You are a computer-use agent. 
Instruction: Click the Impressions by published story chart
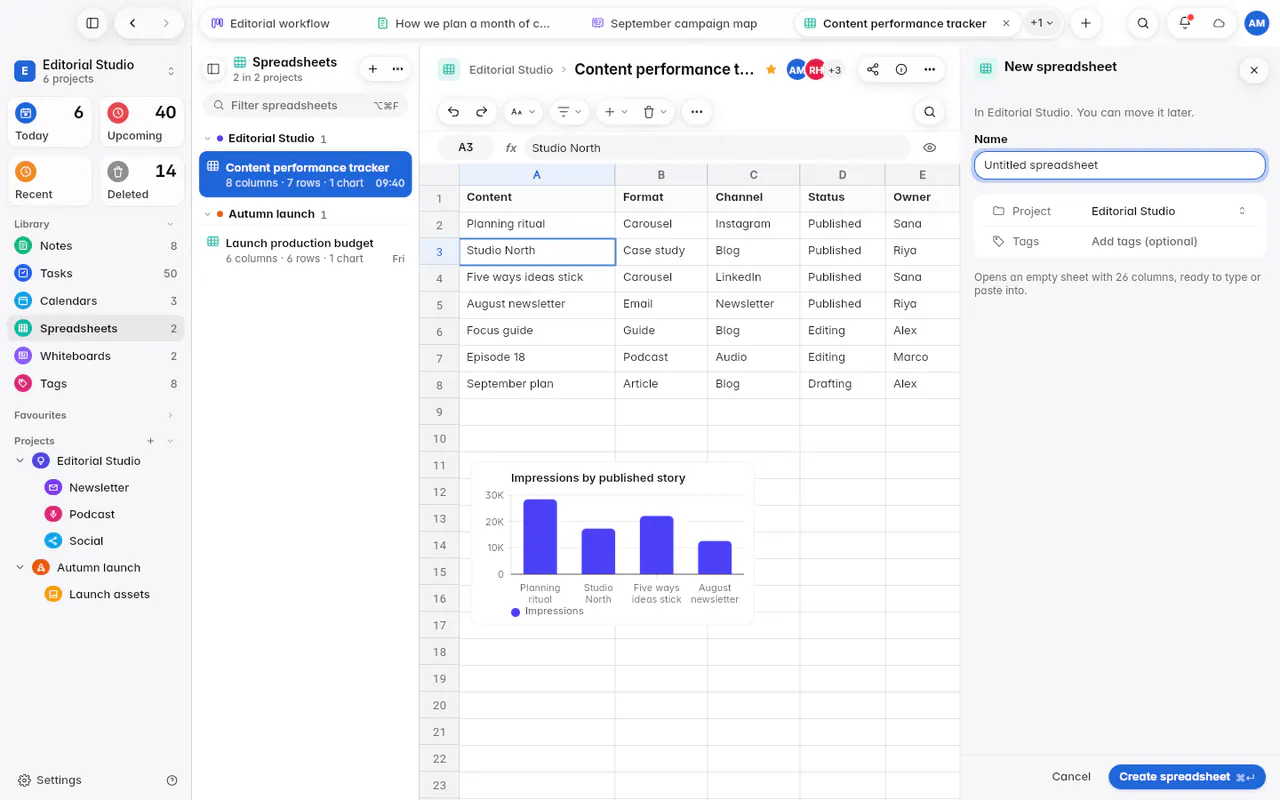(x=612, y=543)
